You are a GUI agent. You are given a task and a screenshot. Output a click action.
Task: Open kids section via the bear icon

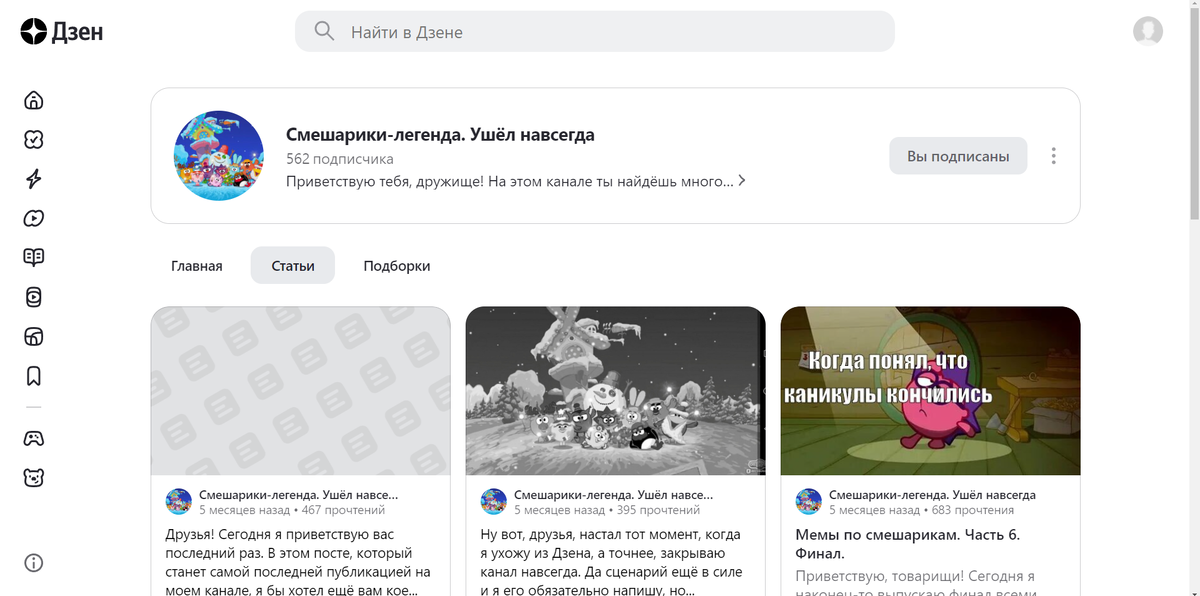tap(33, 478)
